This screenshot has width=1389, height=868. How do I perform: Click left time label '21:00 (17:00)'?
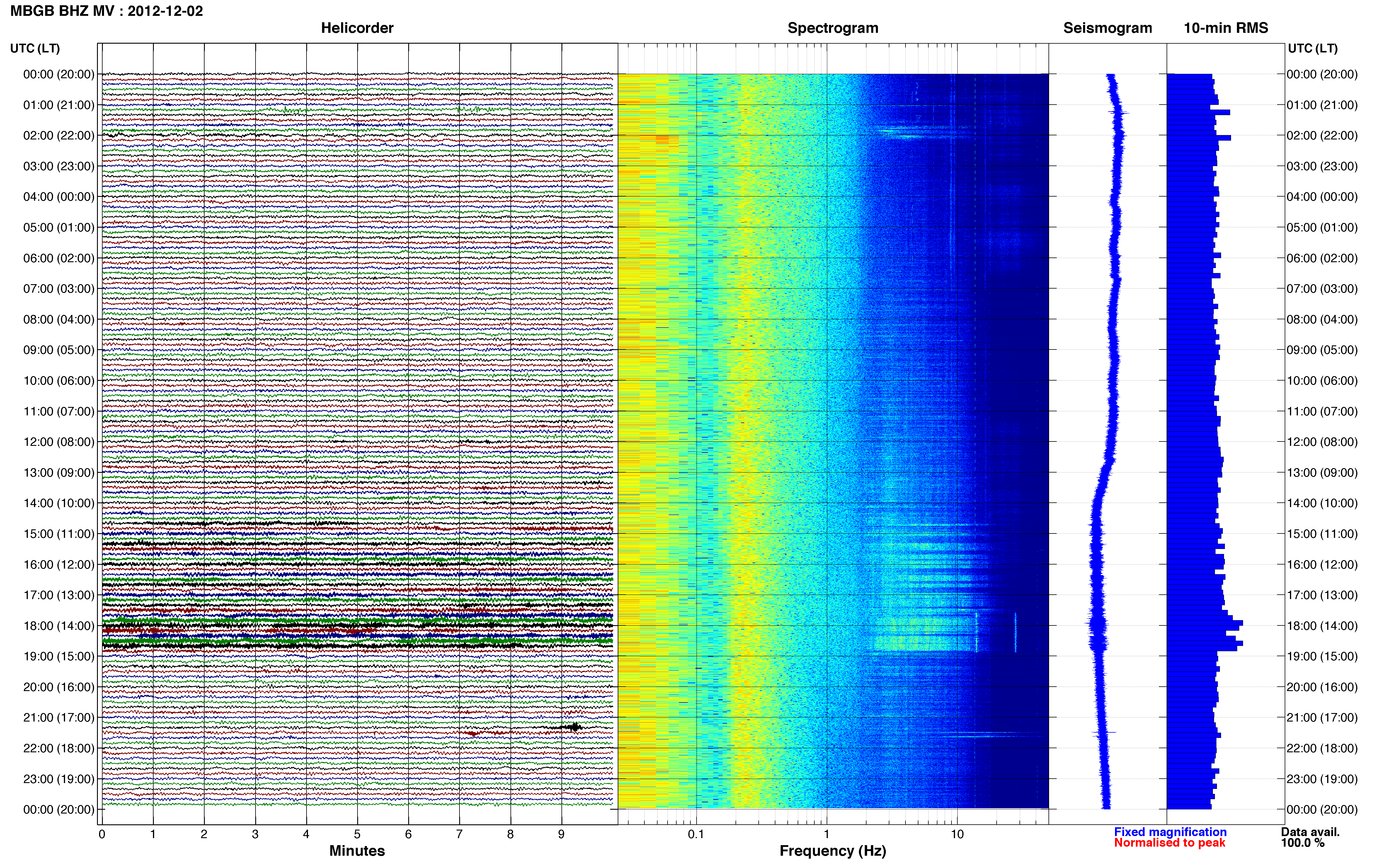[x=59, y=718]
